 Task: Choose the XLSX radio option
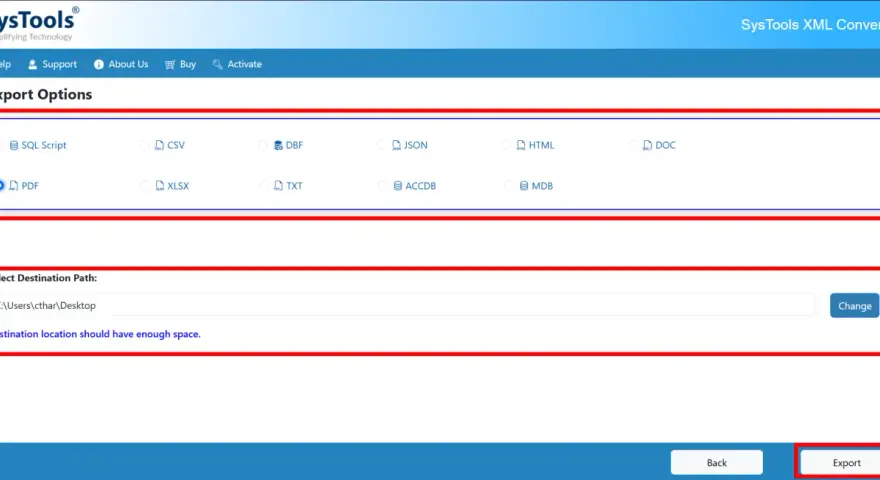tap(145, 186)
